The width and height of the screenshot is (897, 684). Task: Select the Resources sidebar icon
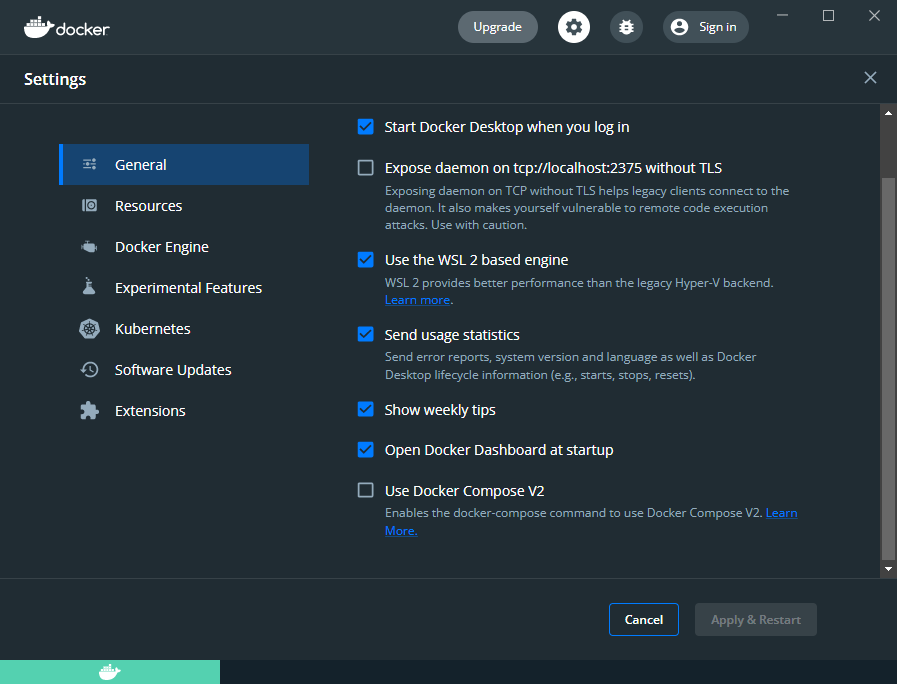click(89, 206)
